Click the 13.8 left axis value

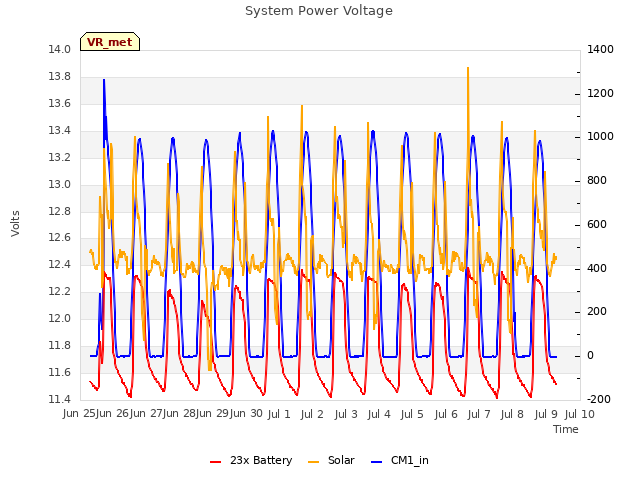60,76
